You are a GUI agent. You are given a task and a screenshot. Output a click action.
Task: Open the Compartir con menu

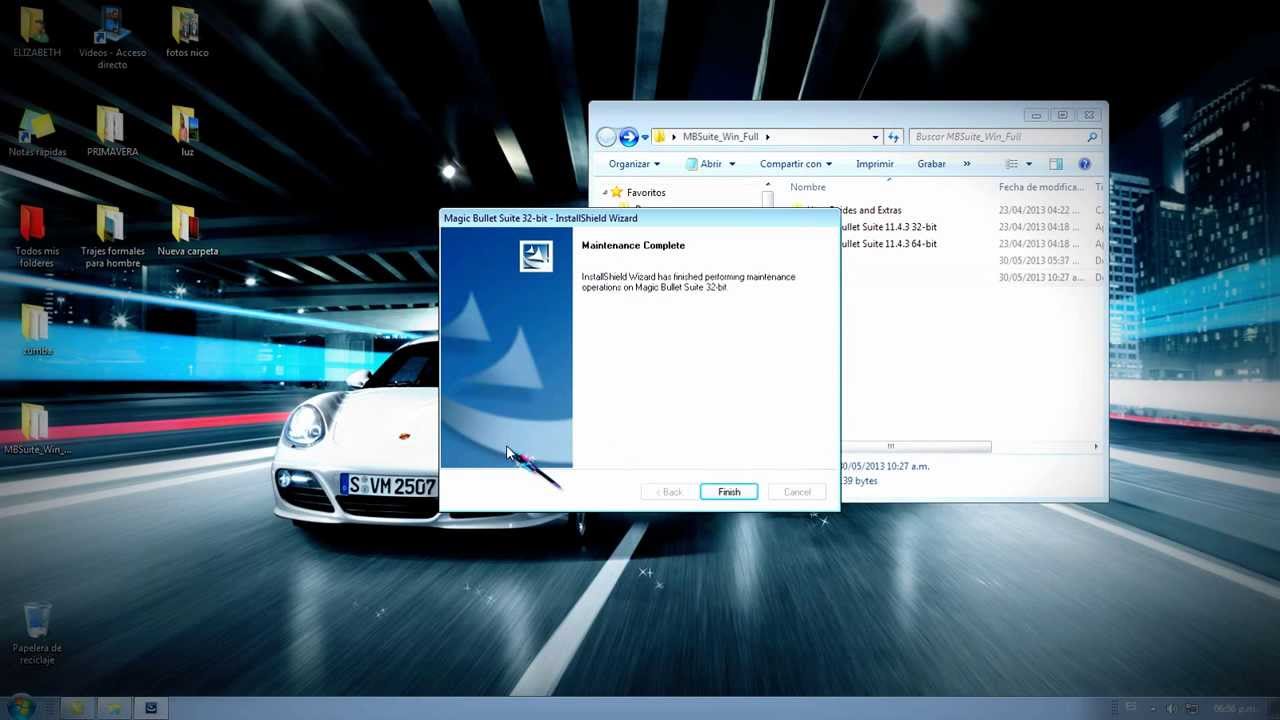pos(796,164)
